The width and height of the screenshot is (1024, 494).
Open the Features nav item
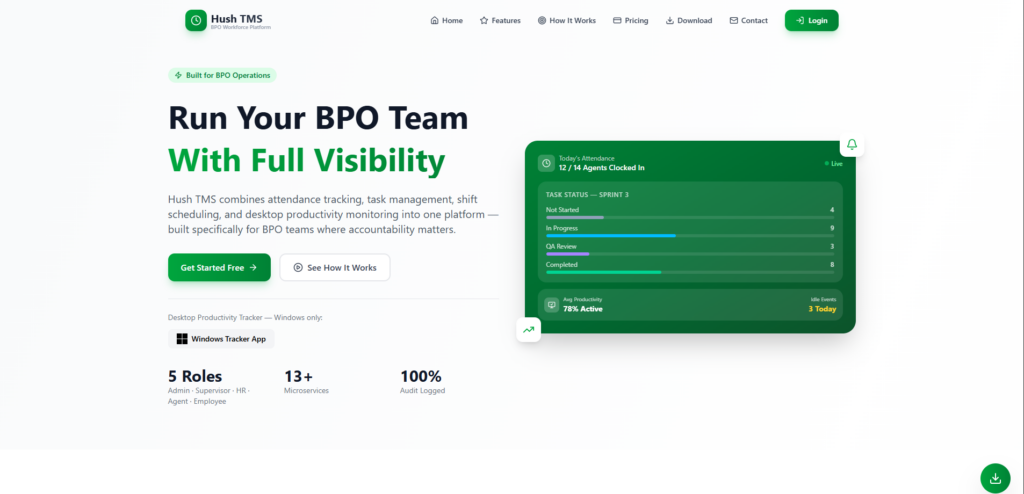500,21
